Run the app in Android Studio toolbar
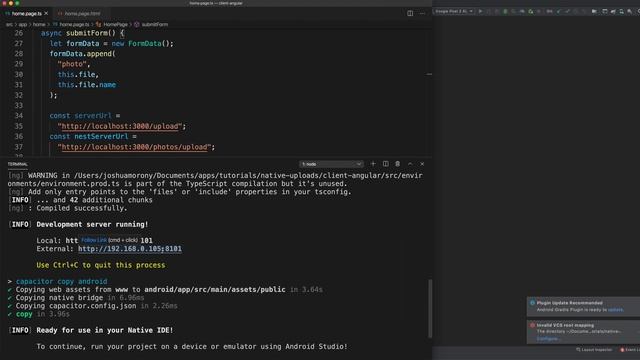The height and width of the screenshot is (360, 640). pos(480,11)
